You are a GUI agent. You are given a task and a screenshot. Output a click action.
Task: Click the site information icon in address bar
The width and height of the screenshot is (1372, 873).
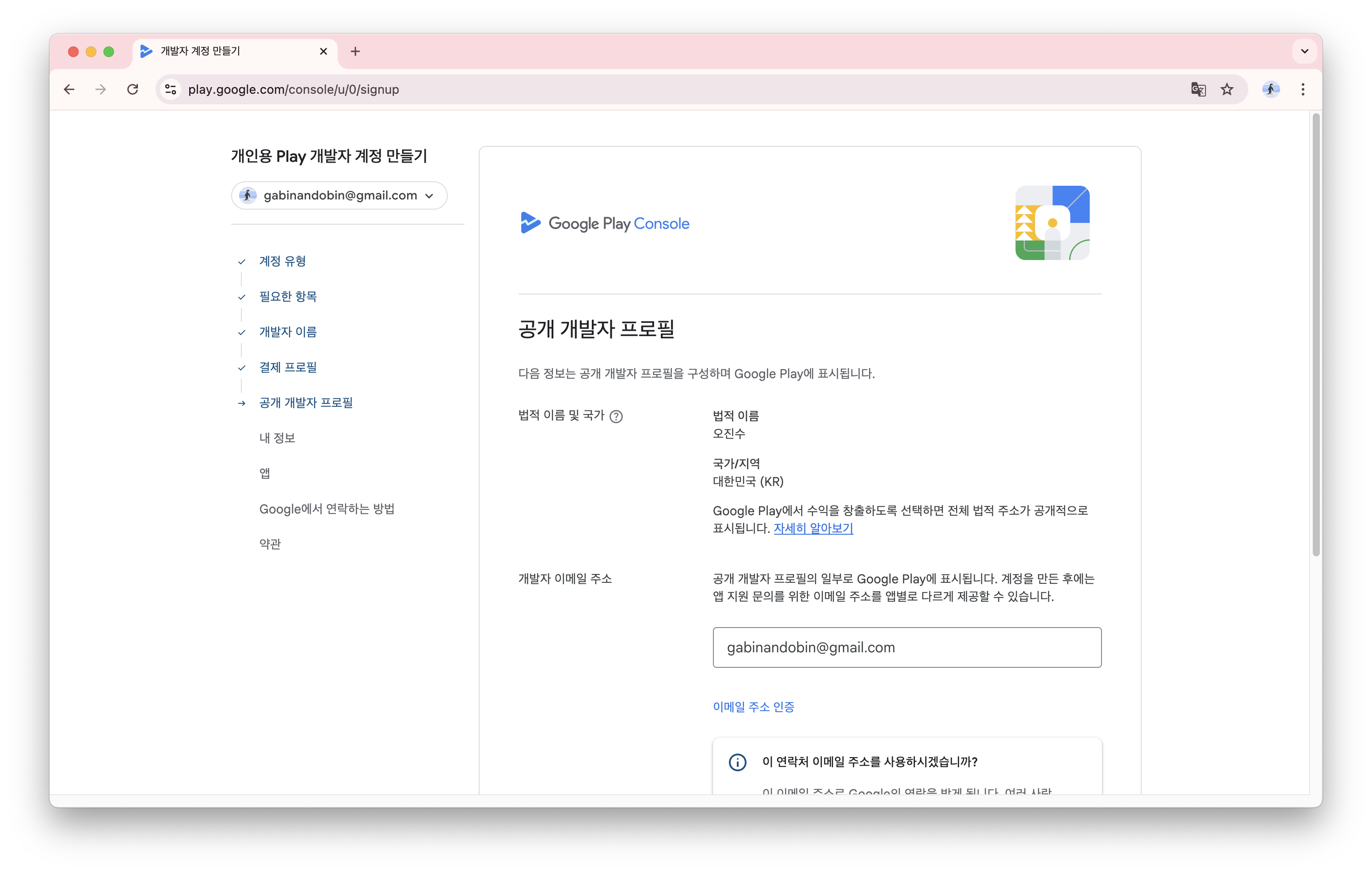coord(170,89)
